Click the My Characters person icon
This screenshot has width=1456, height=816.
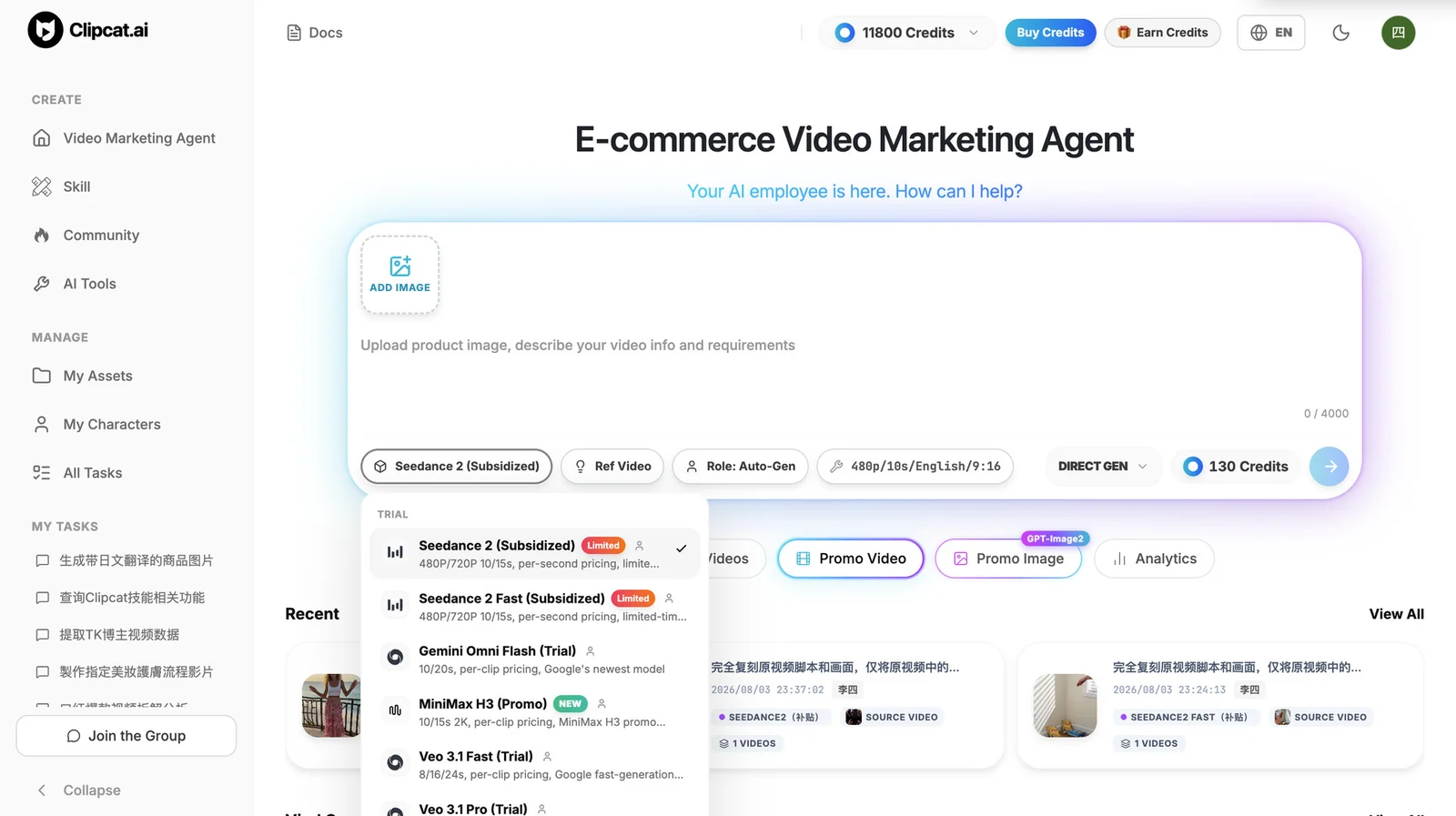coord(42,424)
